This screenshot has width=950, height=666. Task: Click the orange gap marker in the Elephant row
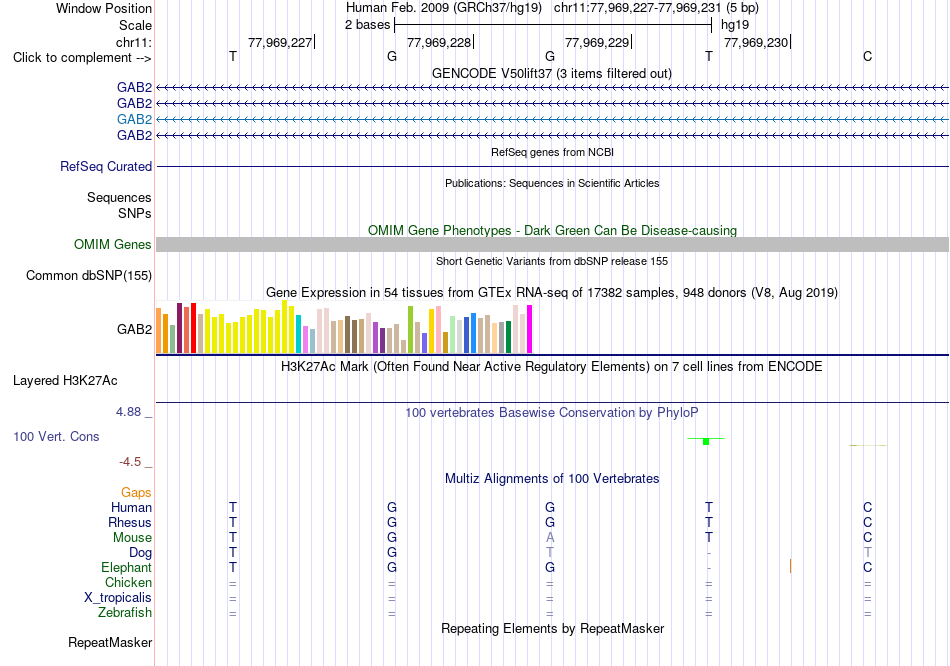coord(791,566)
